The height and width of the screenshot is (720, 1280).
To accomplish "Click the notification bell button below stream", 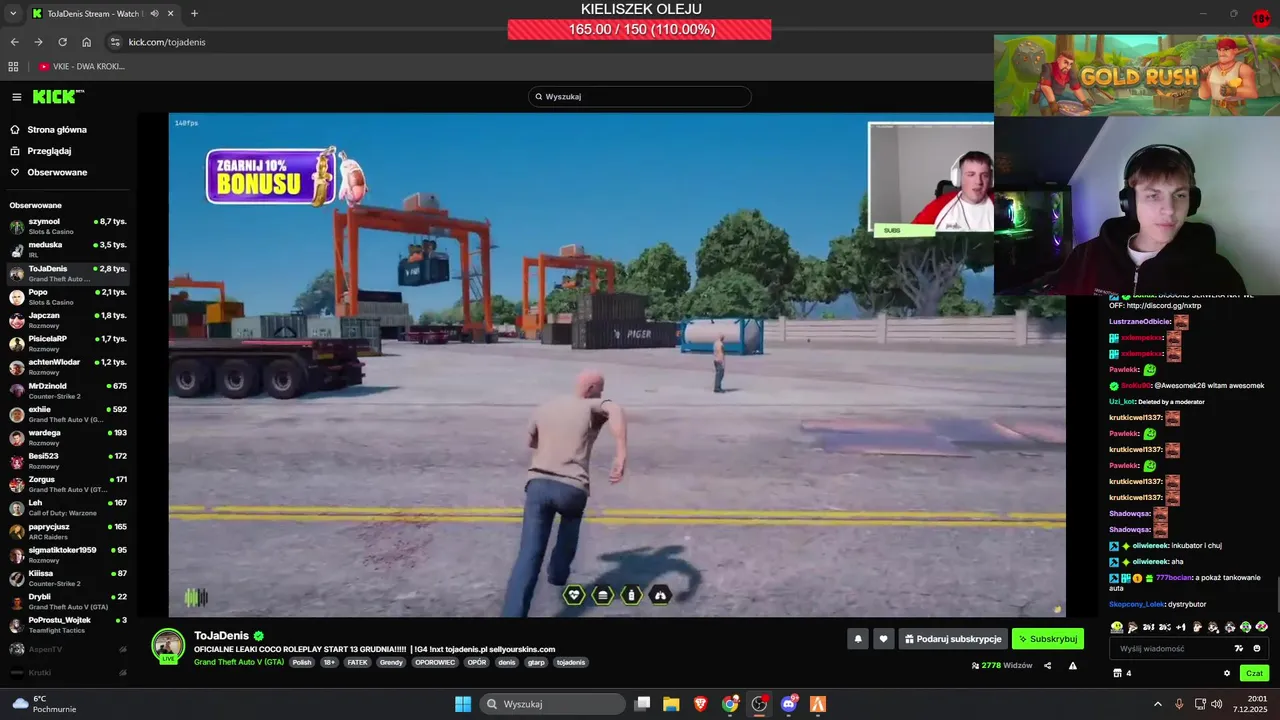I will point(858,638).
